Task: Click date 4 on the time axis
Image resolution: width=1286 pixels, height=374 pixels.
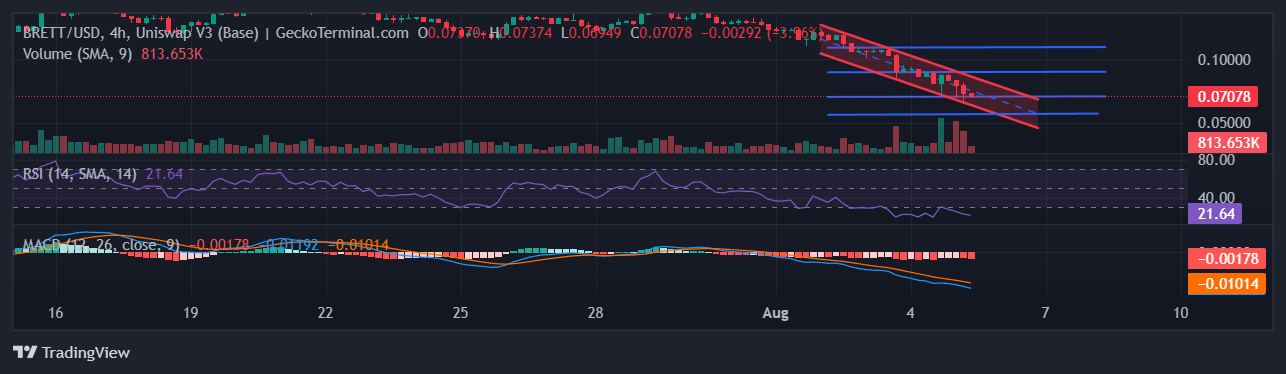Action: tap(910, 313)
